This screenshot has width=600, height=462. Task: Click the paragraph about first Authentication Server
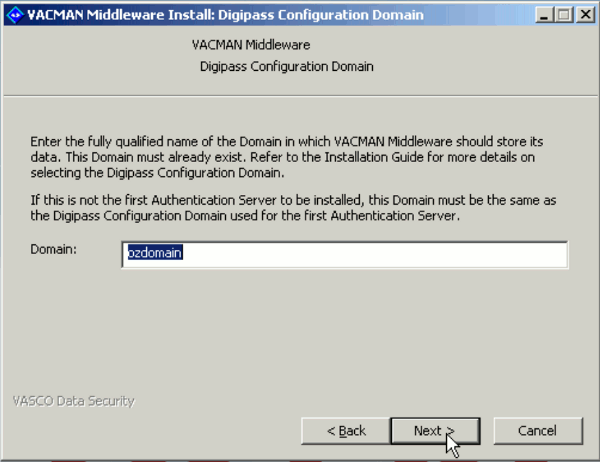coord(293,208)
